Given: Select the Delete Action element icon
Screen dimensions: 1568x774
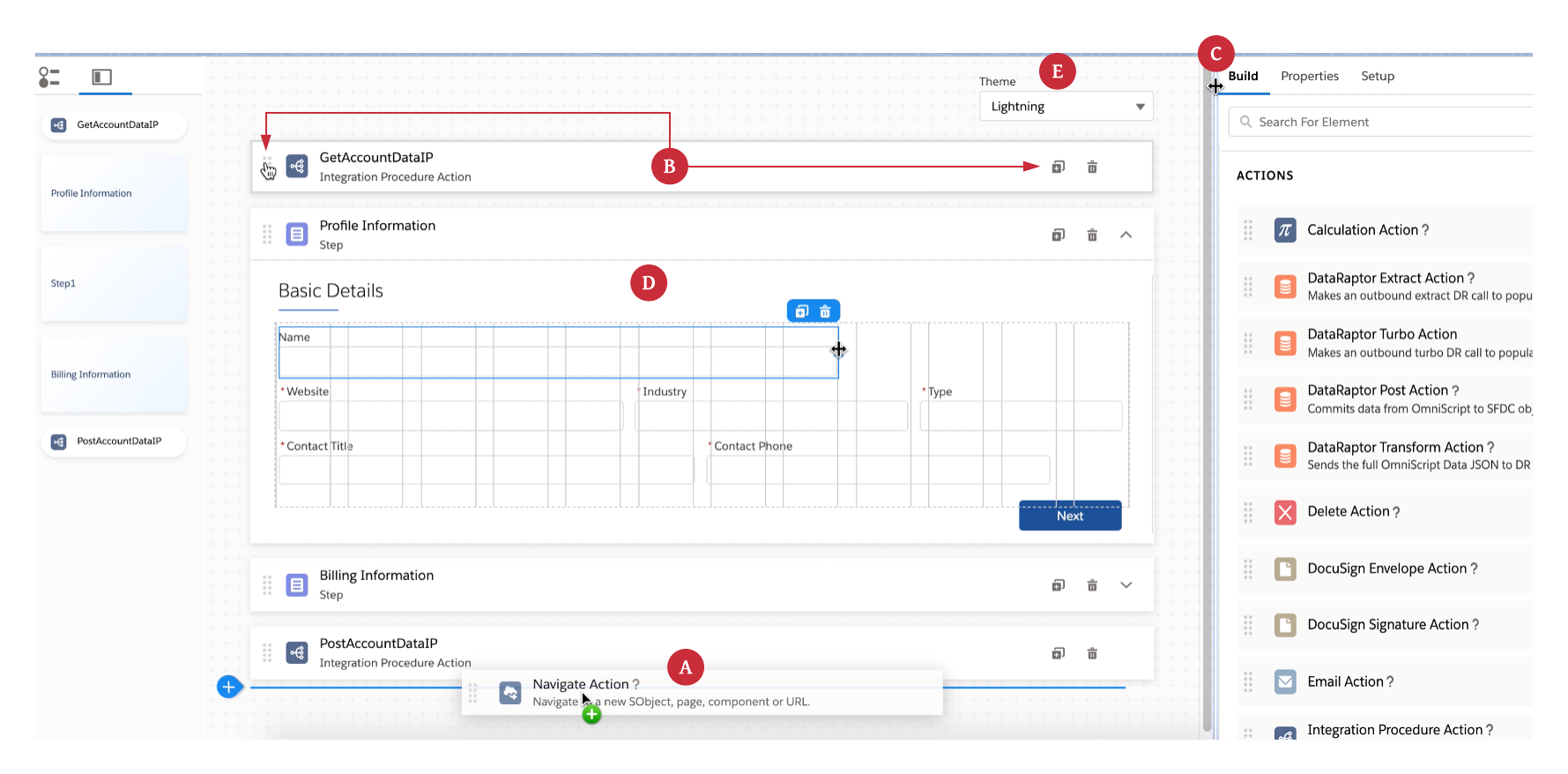Looking at the screenshot, I should point(1285,512).
